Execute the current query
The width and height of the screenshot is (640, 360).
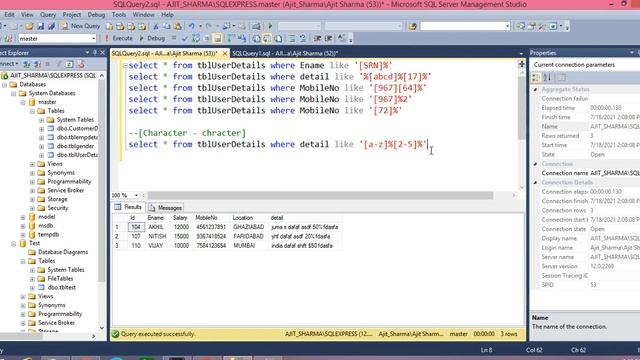(x=118, y=38)
